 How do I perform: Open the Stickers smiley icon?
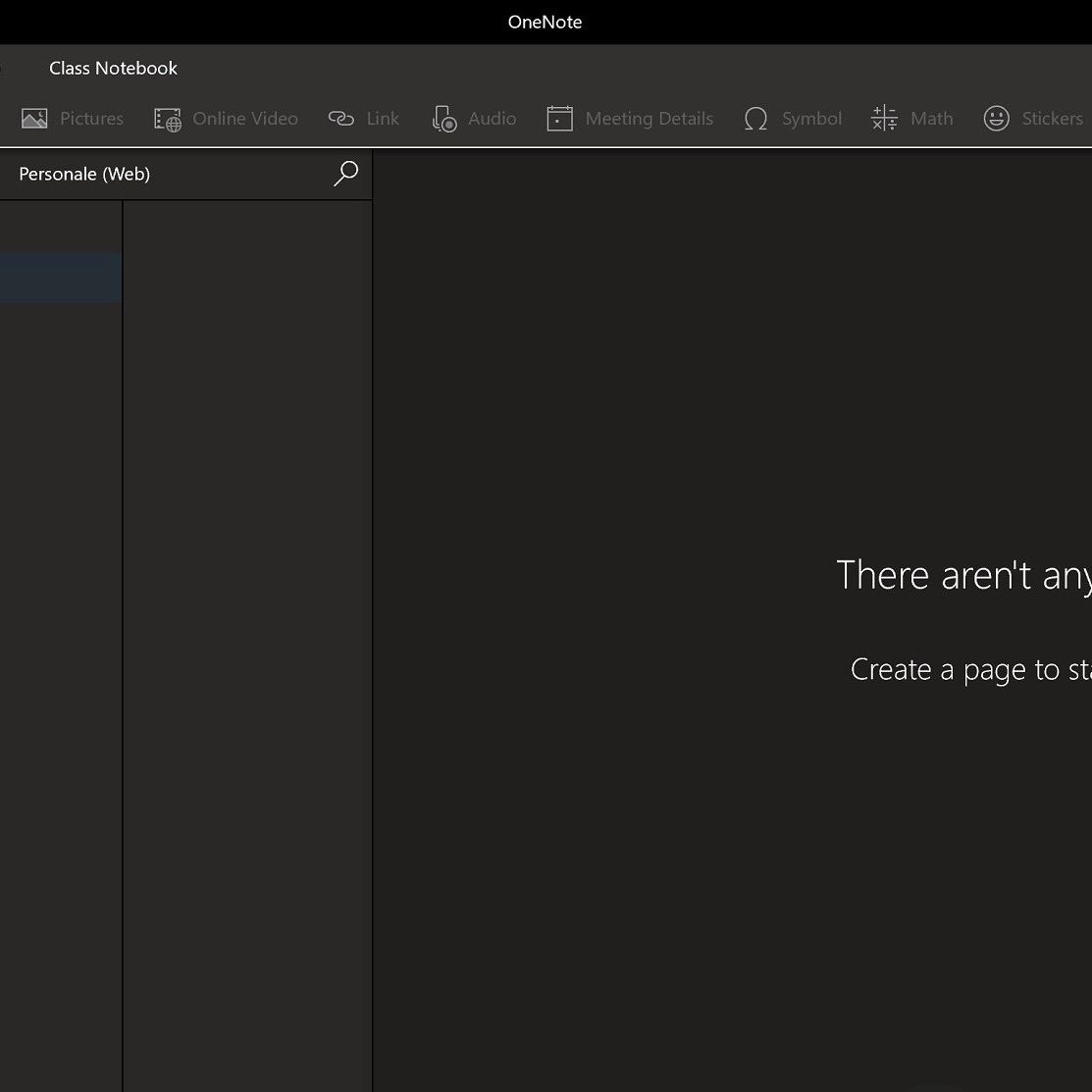(x=996, y=119)
